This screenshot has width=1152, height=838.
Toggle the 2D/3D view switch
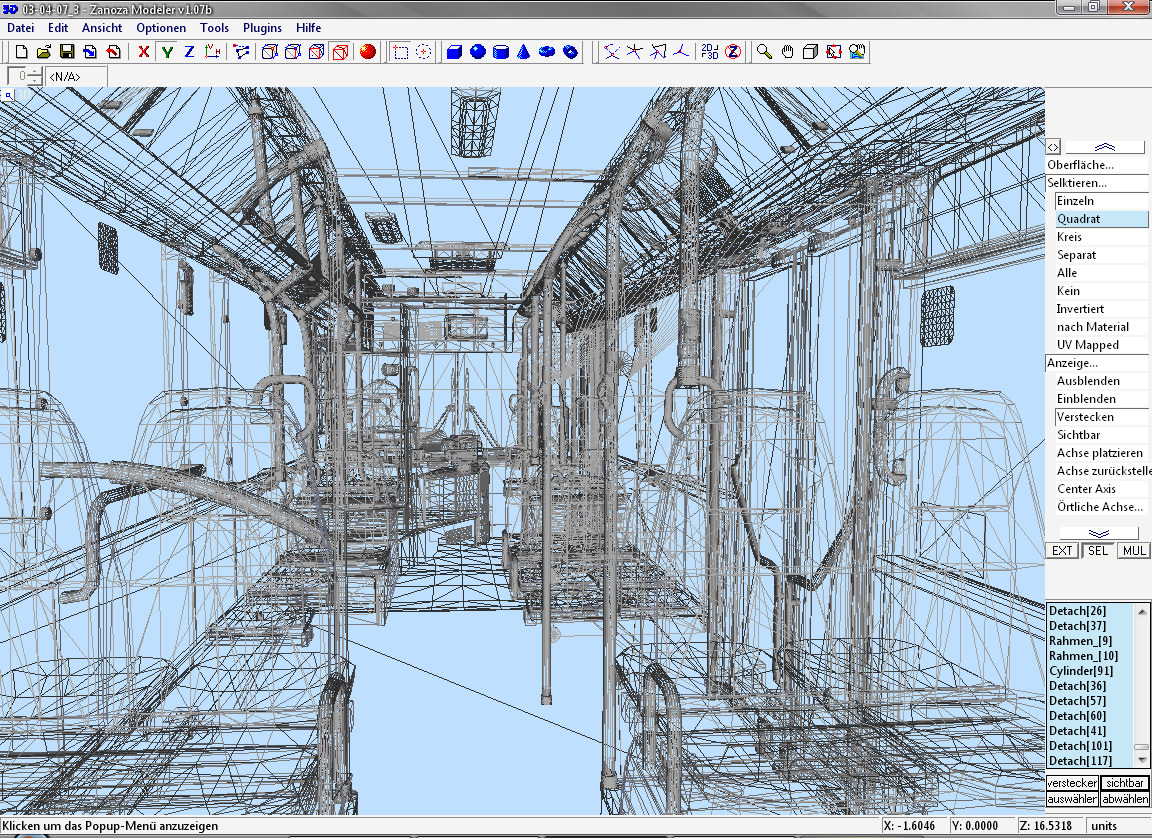click(710, 51)
